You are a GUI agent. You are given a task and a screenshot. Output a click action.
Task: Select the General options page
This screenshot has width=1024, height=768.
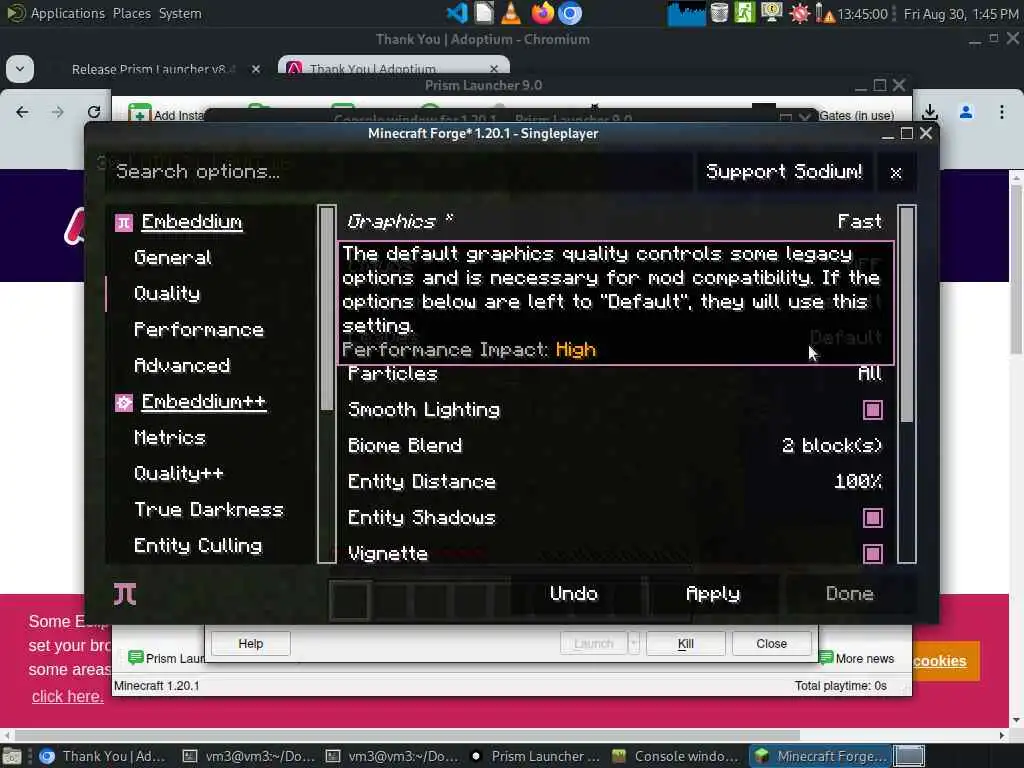point(172,257)
